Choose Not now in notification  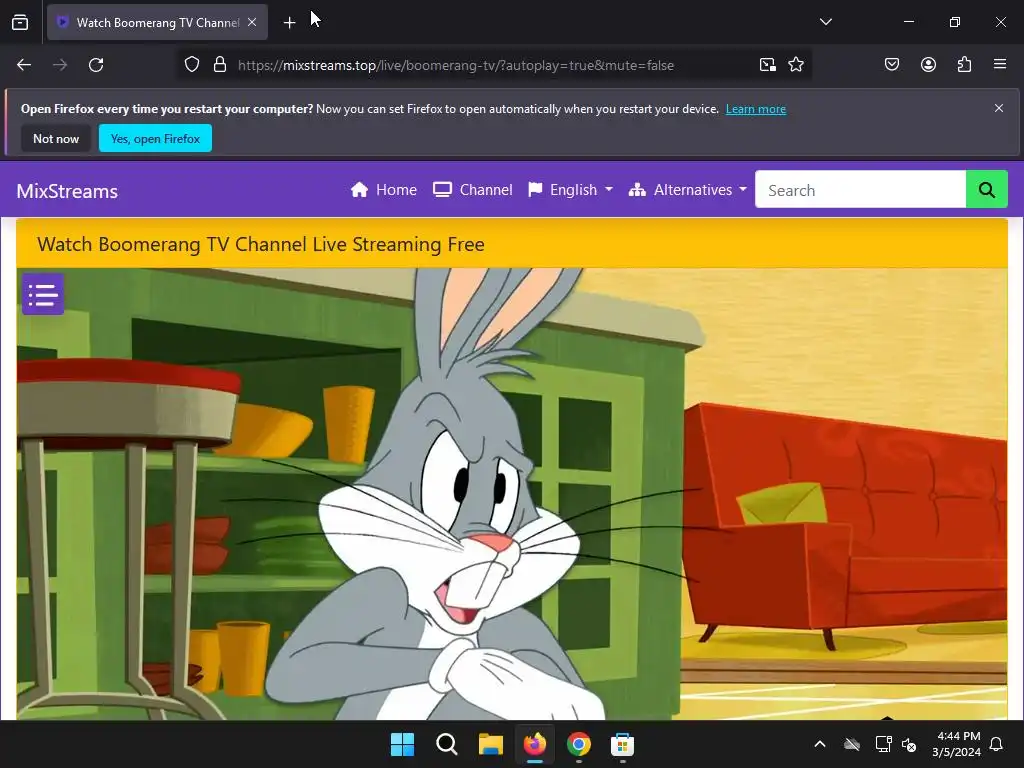pyautogui.click(x=56, y=138)
